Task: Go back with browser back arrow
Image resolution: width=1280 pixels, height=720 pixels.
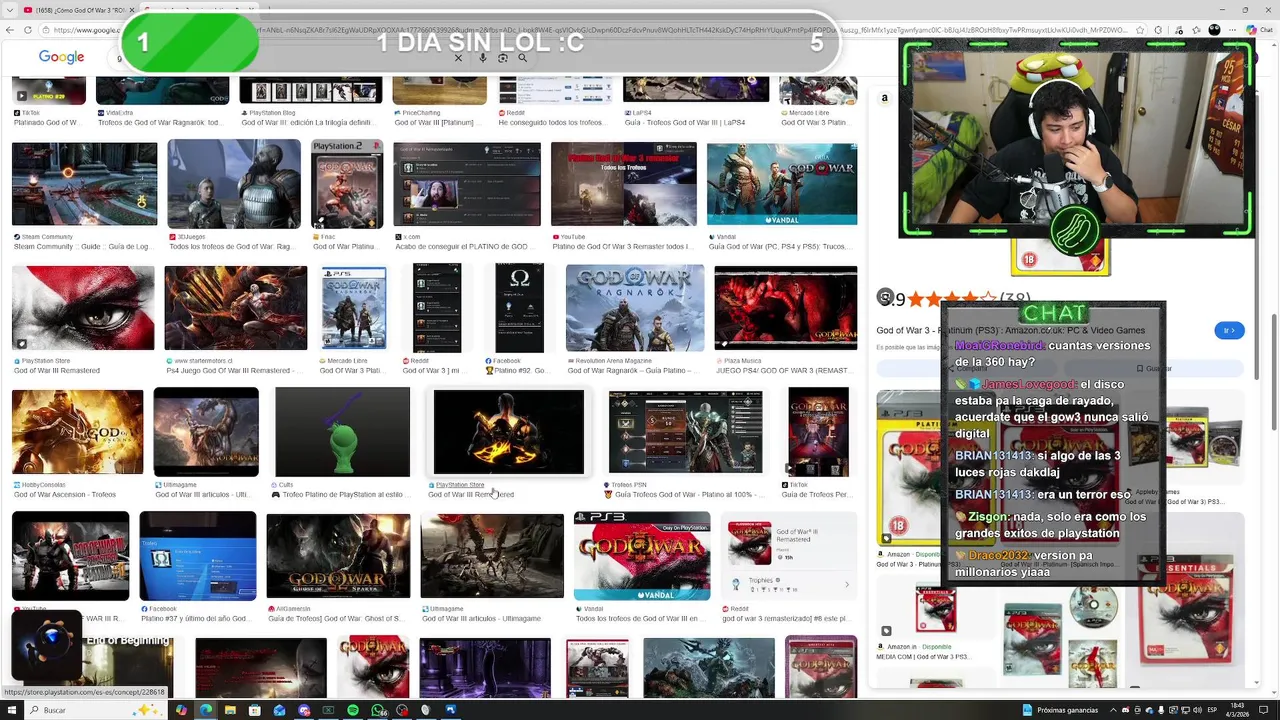Action: click(x=11, y=30)
